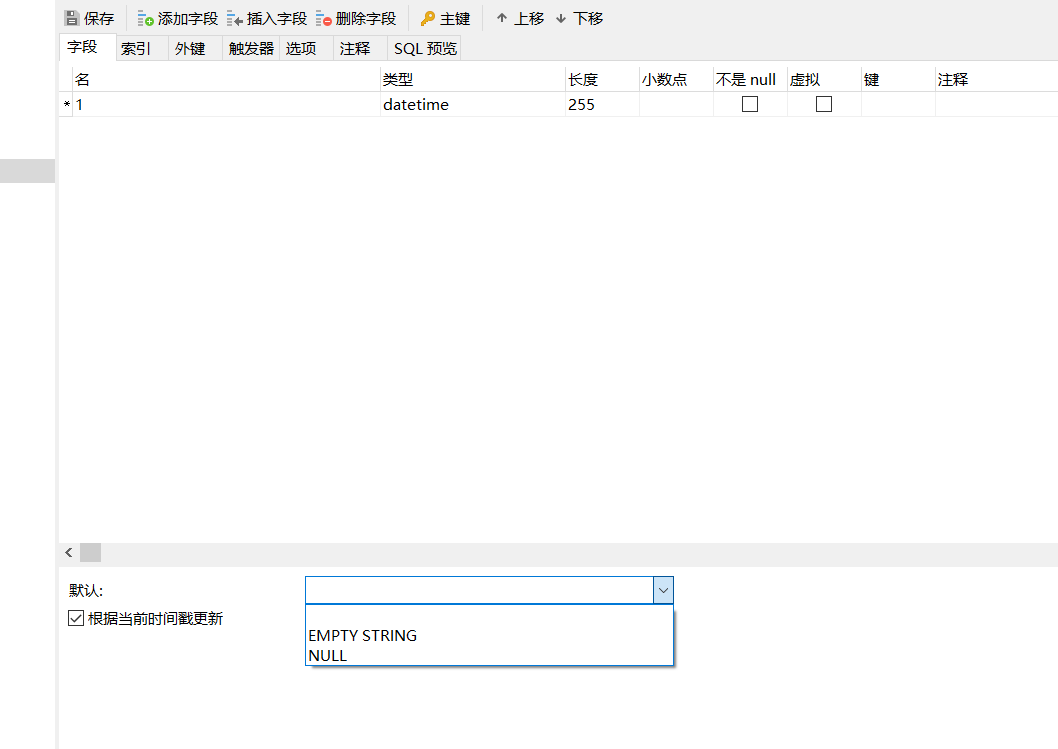Click the 虚拟 column header
The image size is (1058, 749).
click(x=824, y=80)
